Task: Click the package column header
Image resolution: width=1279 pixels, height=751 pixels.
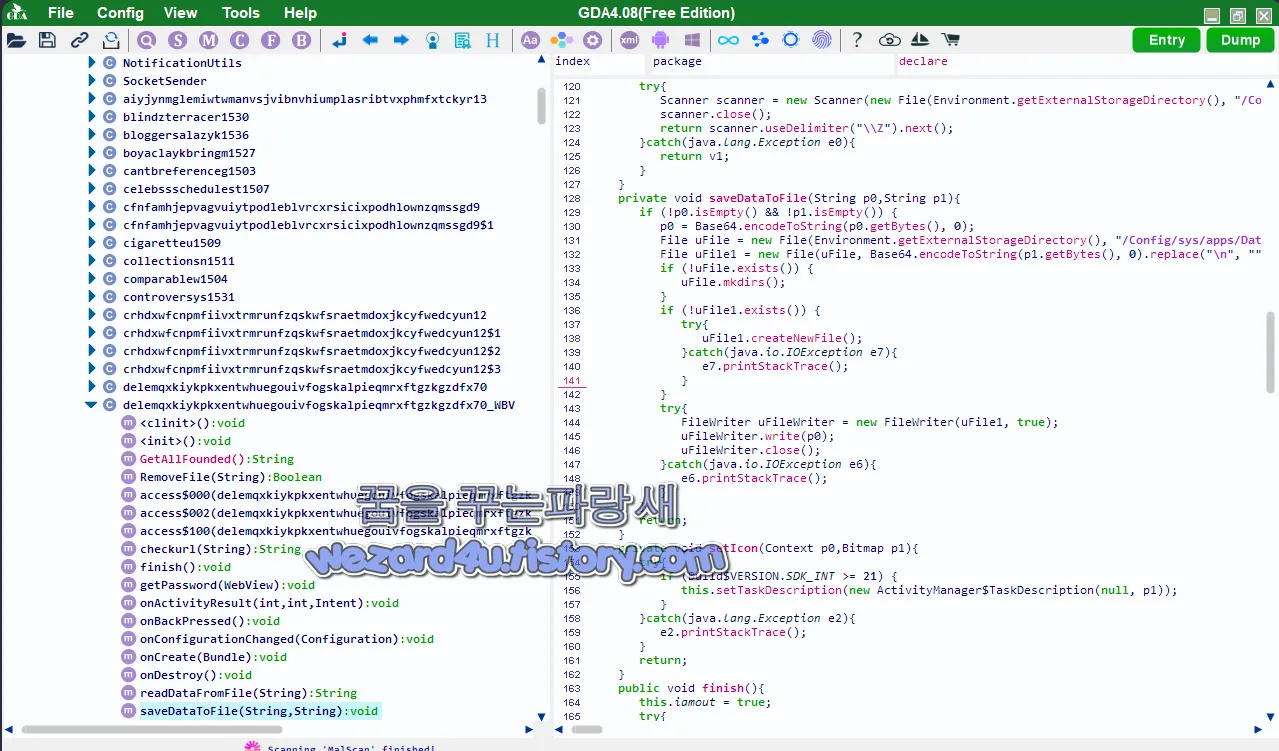Action: point(678,61)
